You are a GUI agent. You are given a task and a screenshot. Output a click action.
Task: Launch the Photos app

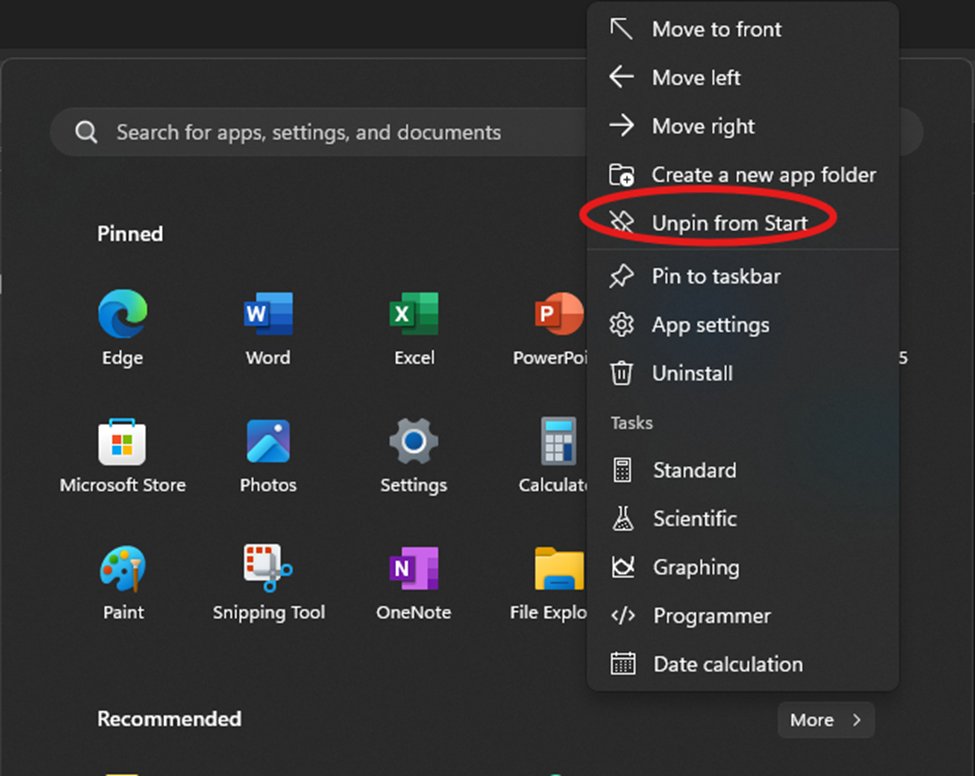click(x=268, y=456)
